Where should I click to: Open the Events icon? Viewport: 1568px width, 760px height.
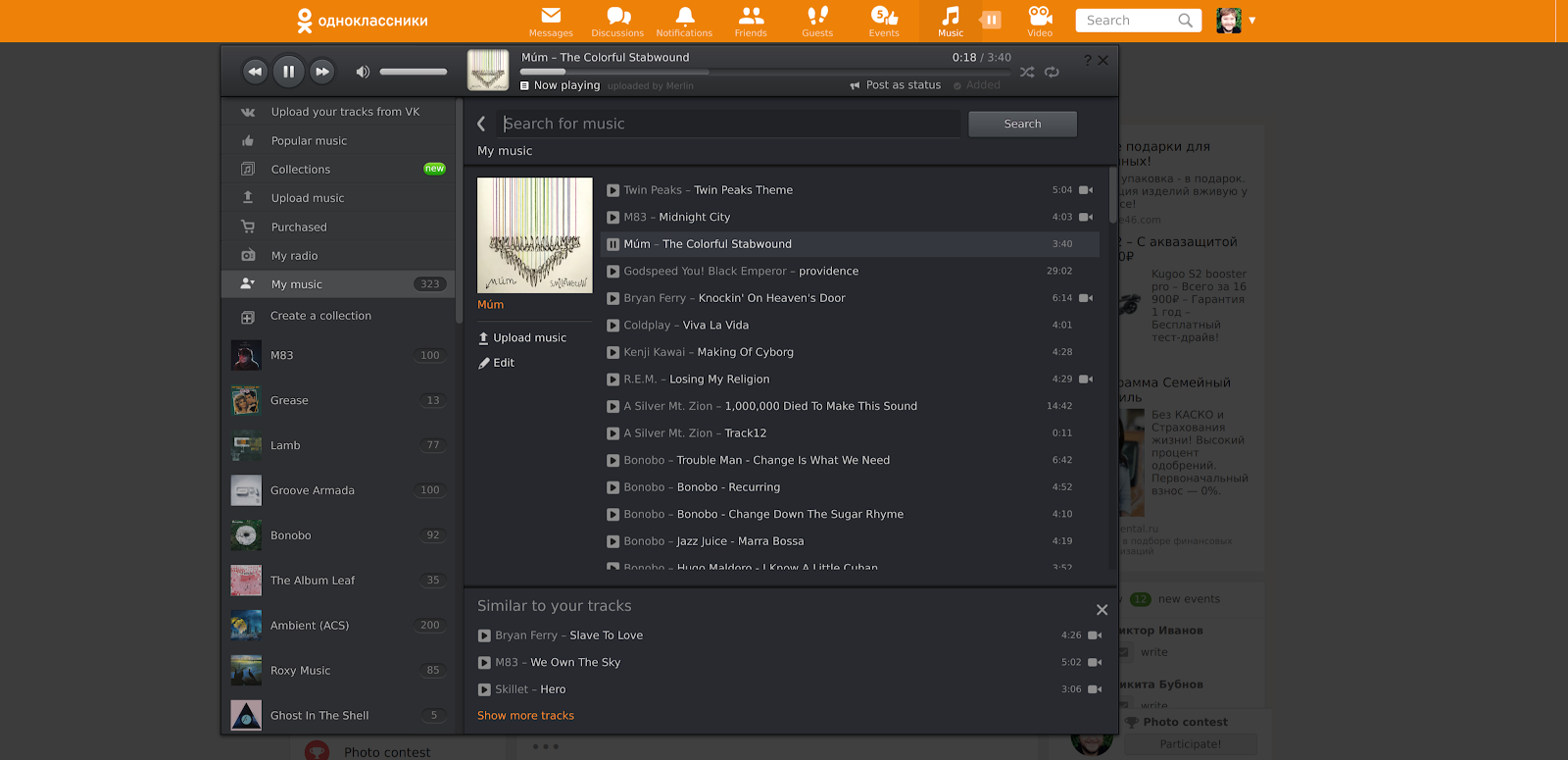point(884,21)
